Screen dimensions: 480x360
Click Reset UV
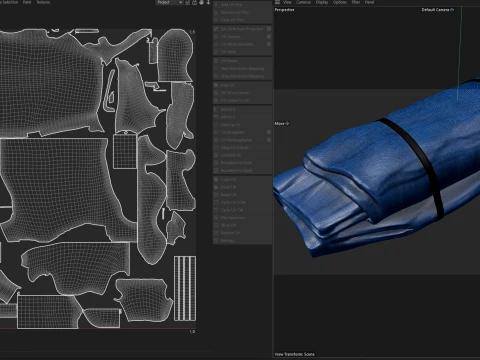(x=242, y=195)
